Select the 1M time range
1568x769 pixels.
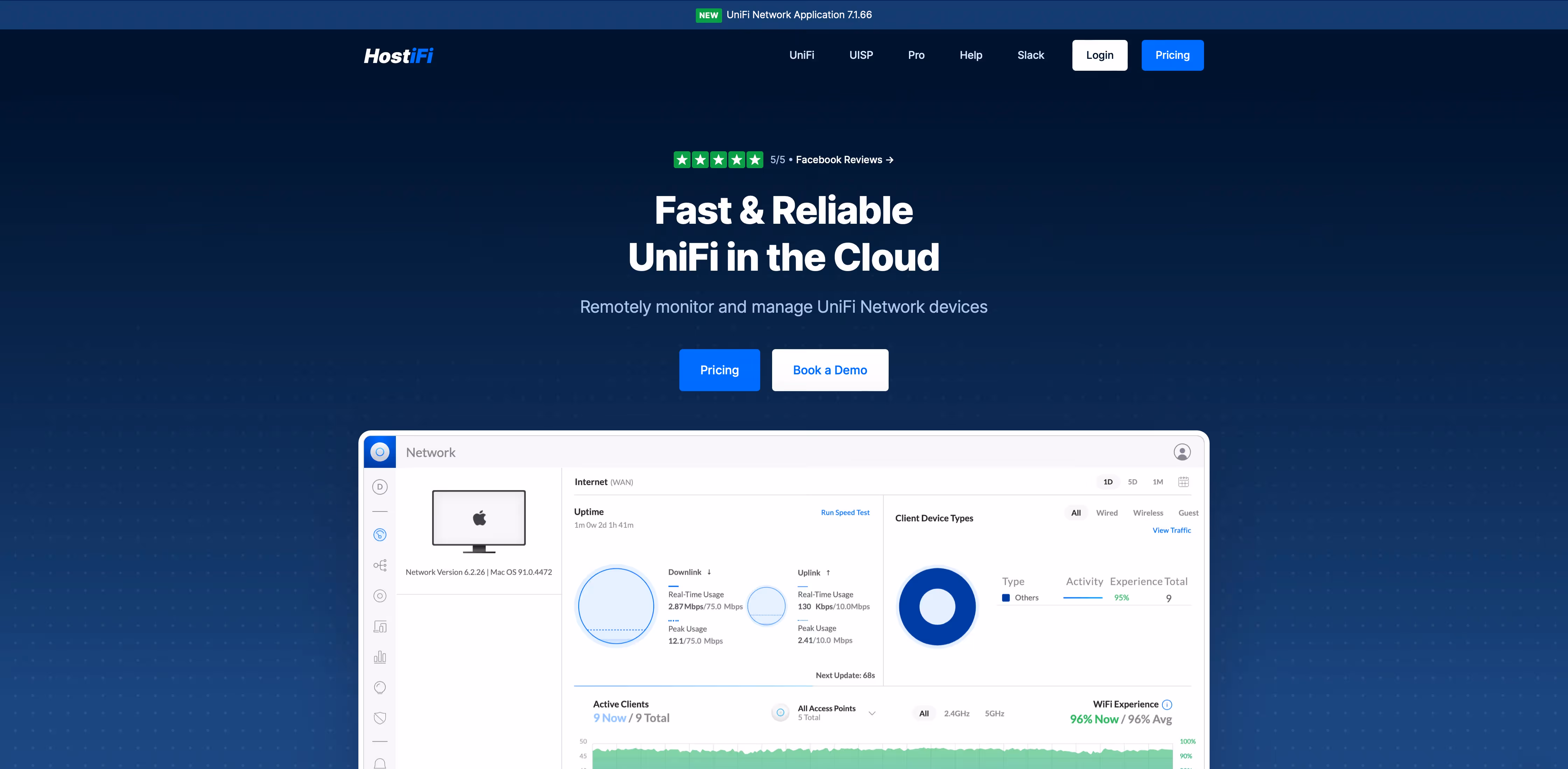1158,482
